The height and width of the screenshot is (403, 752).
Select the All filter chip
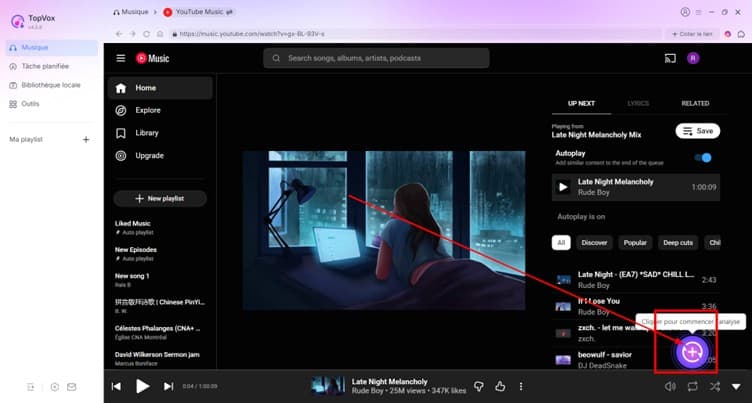(x=561, y=243)
